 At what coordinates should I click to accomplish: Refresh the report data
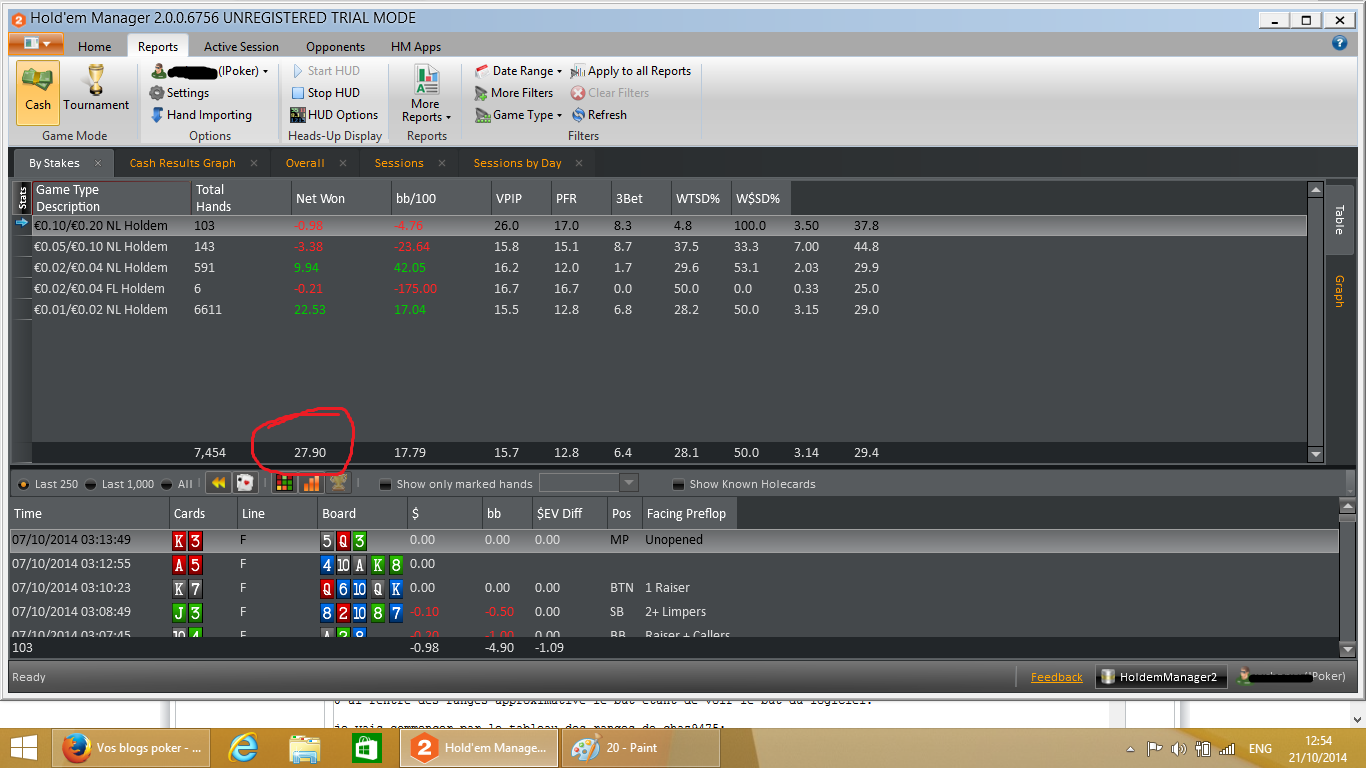tap(599, 115)
